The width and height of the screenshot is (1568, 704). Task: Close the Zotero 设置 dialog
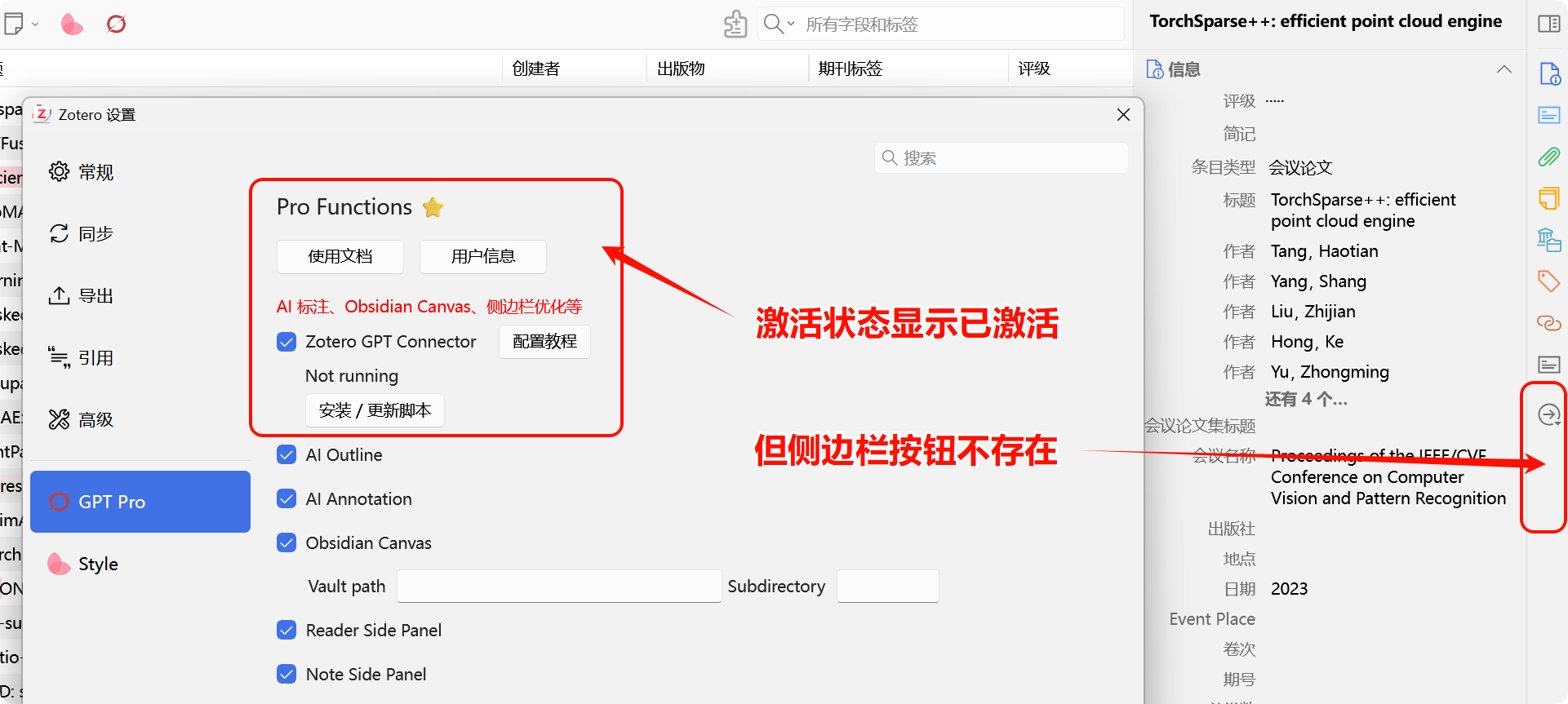tap(1123, 115)
